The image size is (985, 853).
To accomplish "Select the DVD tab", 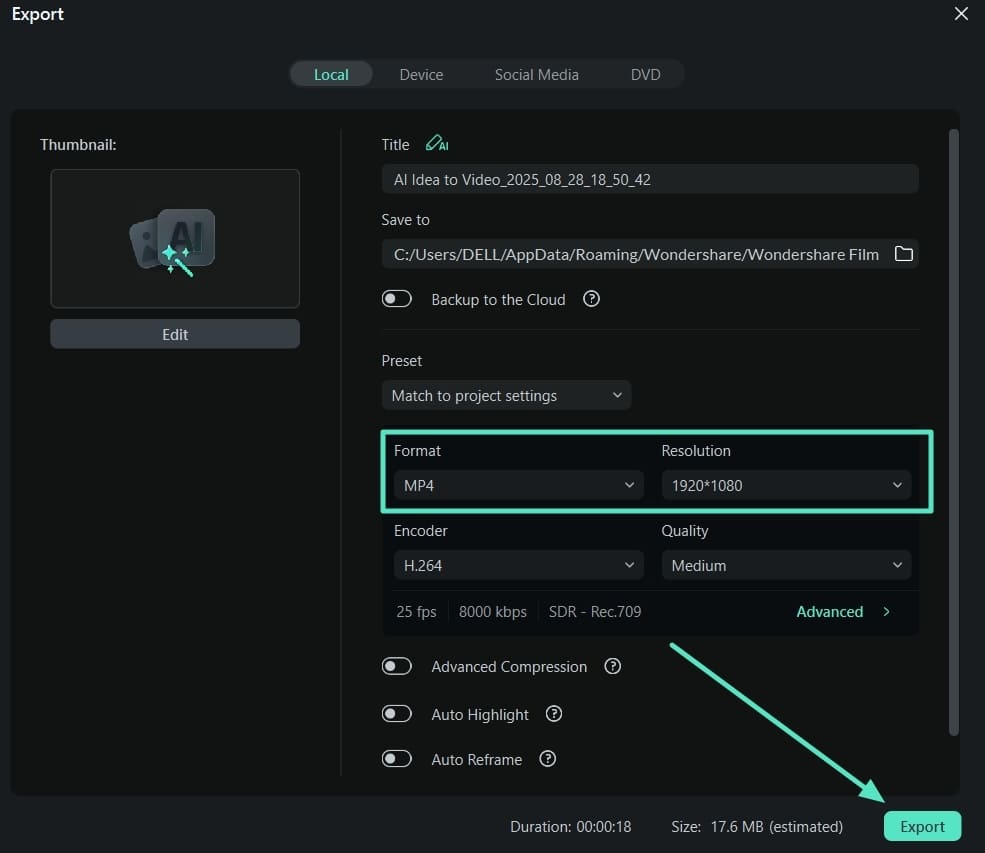I will click(x=645, y=75).
